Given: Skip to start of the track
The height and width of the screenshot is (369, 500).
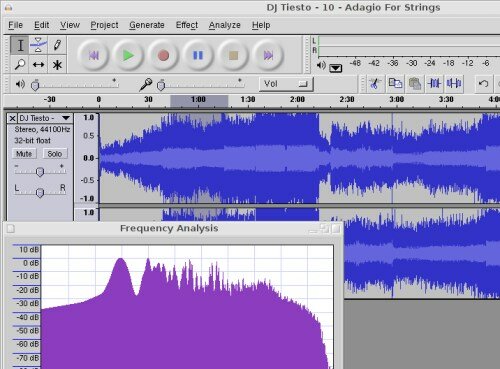Looking at the screenshot, I should 93,55.
